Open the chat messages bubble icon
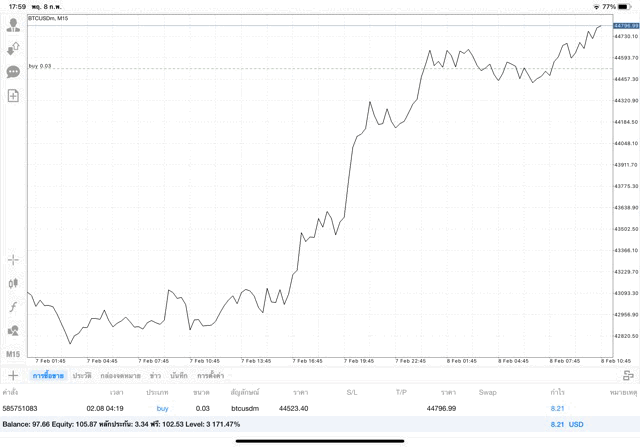Screen dimensions: 640x447 tap(13, 72)
